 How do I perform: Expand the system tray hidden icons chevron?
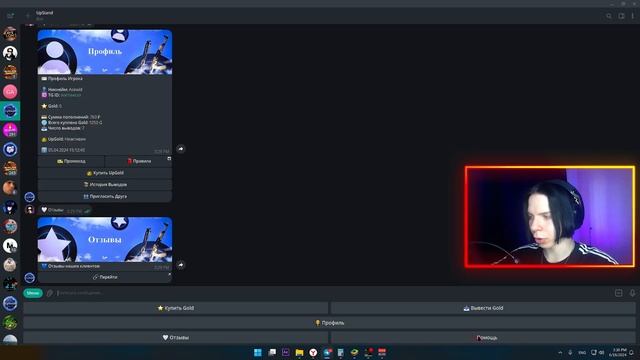[x=560, y=352]
